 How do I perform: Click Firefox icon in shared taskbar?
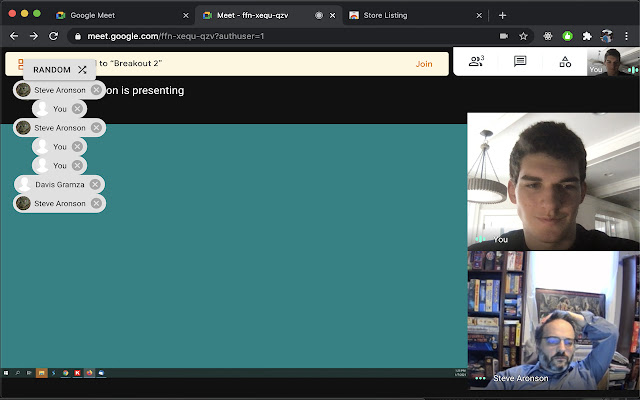[x=89, y=373]
